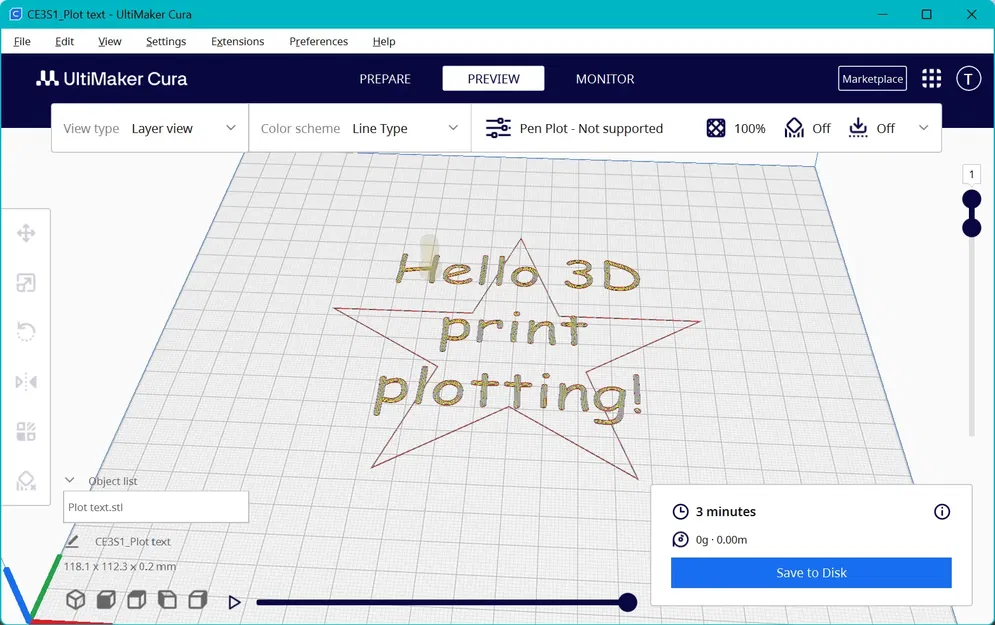Open the application switcher grid icon
This screenshot has height=625, width=995.
(x=932, y=79)
